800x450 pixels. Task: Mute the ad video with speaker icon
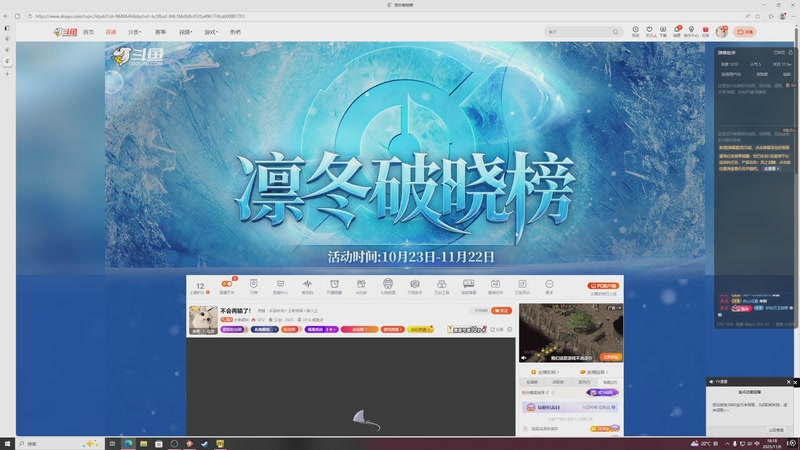tap(523, 358)
